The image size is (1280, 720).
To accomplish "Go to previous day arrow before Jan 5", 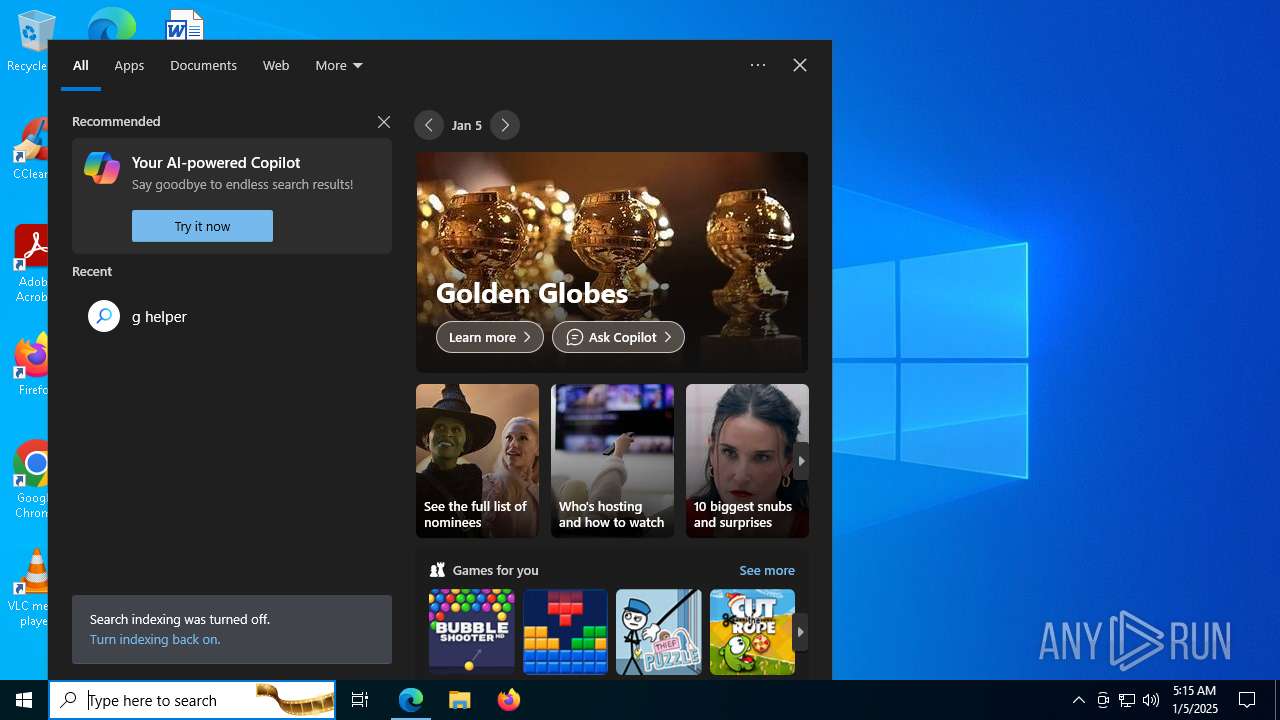I will coord(429,125).
